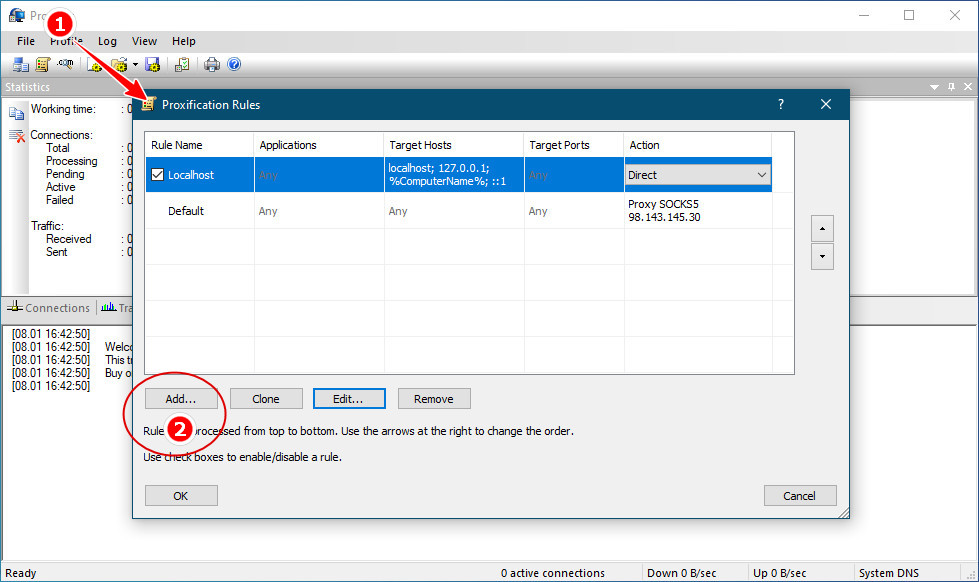
Task: Move rule down with the down arrow
Action: click(x=822, y=257)
